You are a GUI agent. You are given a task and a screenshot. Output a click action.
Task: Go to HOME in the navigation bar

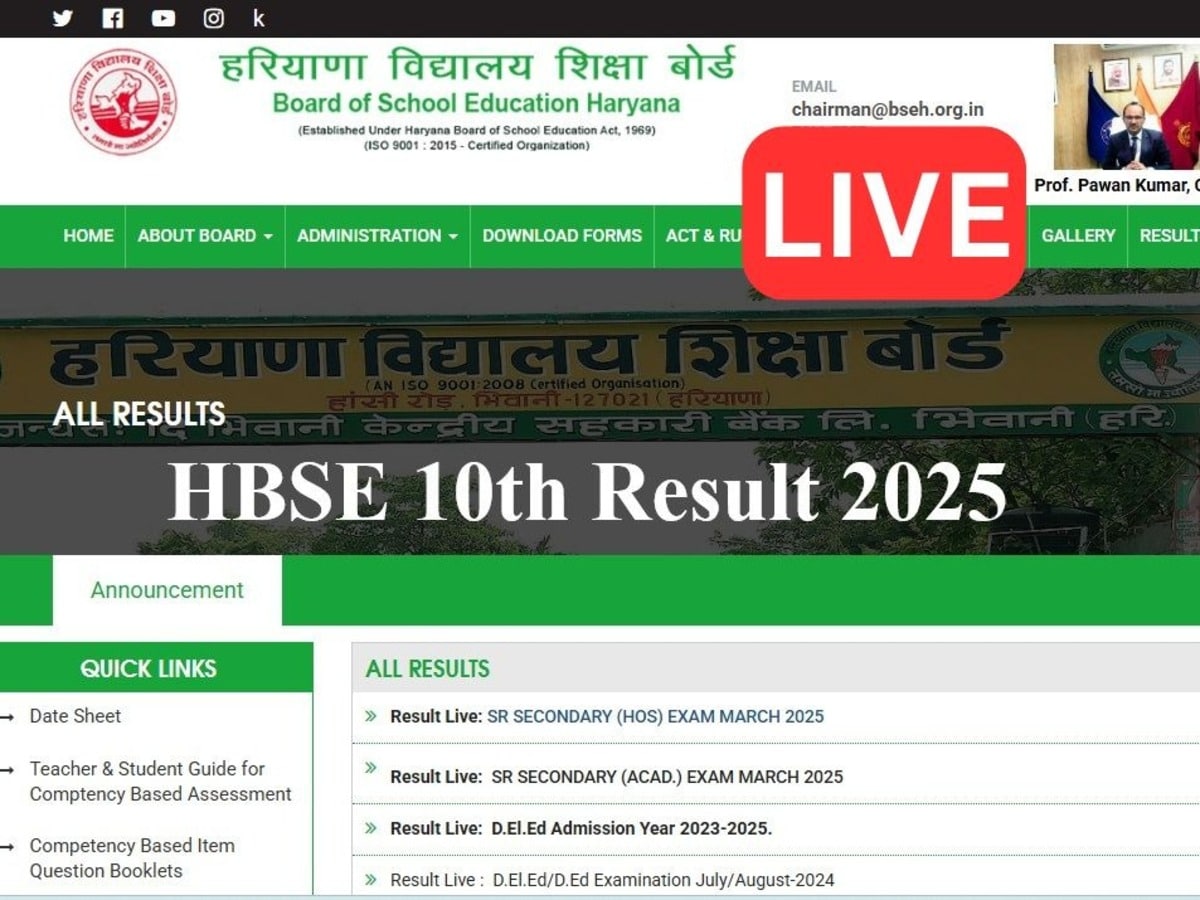point(88,236)
